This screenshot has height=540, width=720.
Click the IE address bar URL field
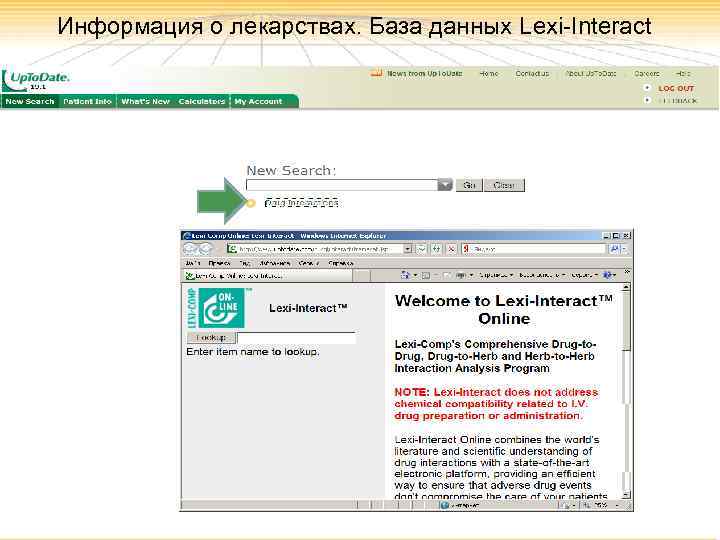click(x=315, y=249)
